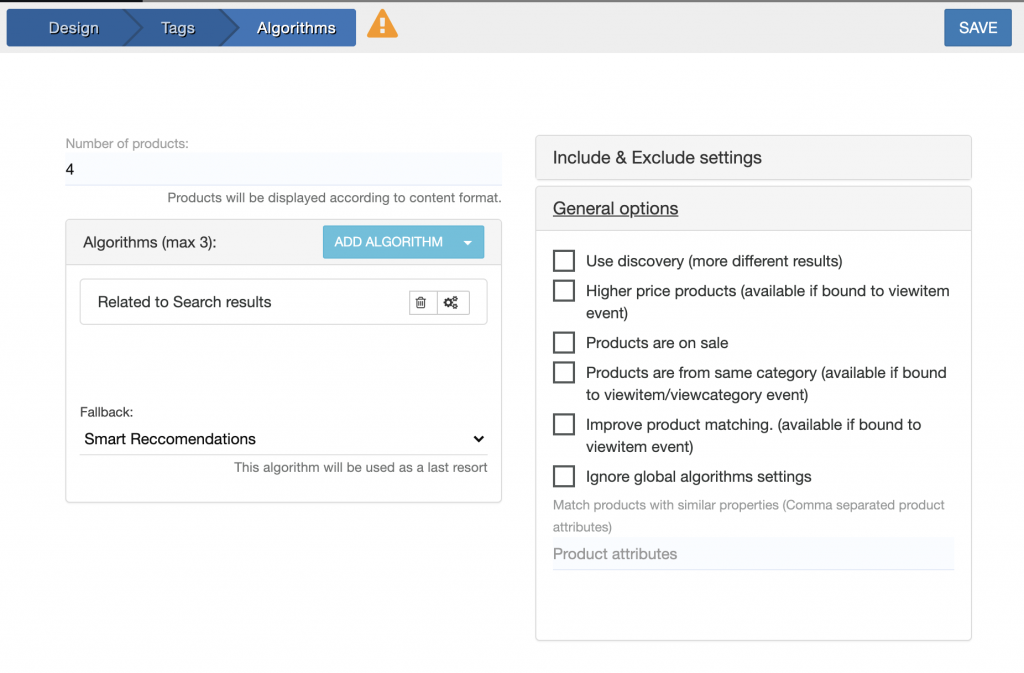Expand the Include & Exclude settings panel
Screen dimensions: 1024x673
click(753, 158)
